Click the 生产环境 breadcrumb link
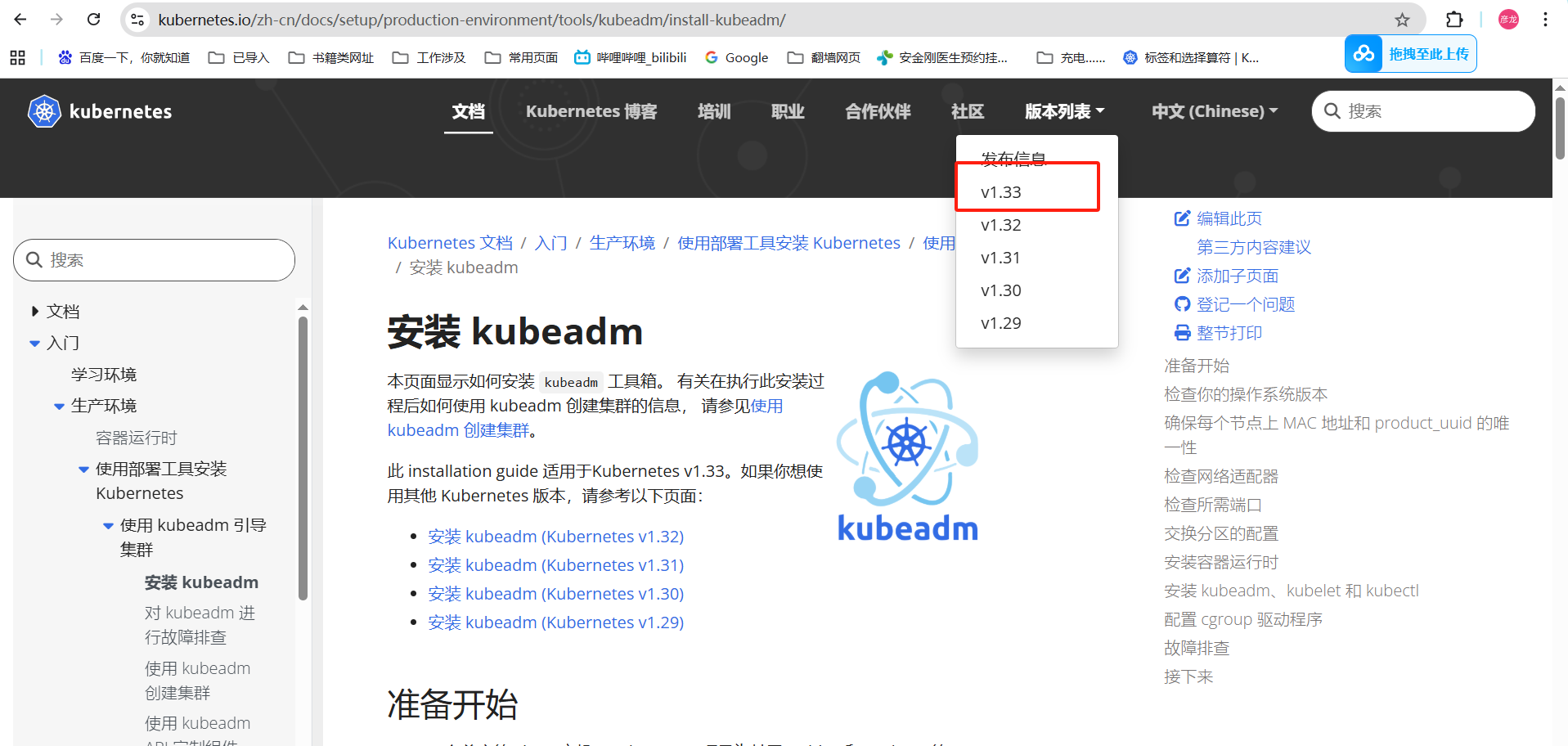1568x746 pixels. [x=622, y=243]
